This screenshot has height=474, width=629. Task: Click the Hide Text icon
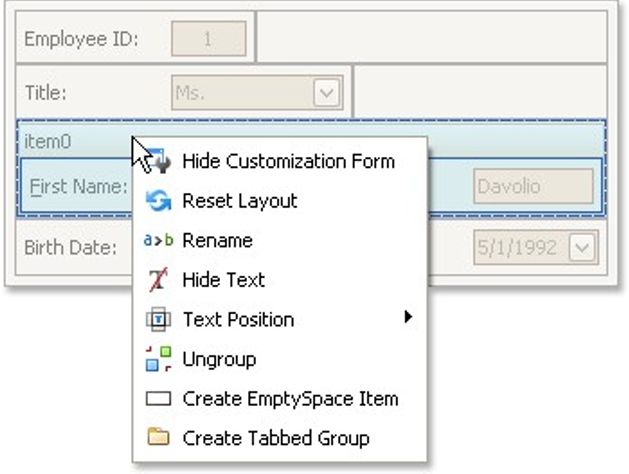(x=158, y=280)
